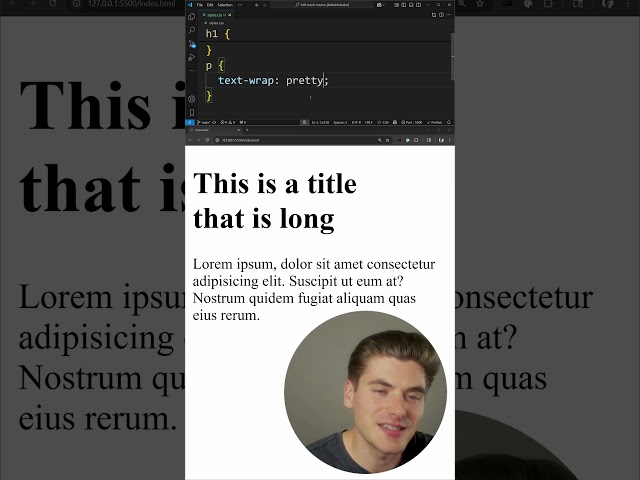
Task: Open the Edit menu in VS Code
Action: click(x=210, y=5)
